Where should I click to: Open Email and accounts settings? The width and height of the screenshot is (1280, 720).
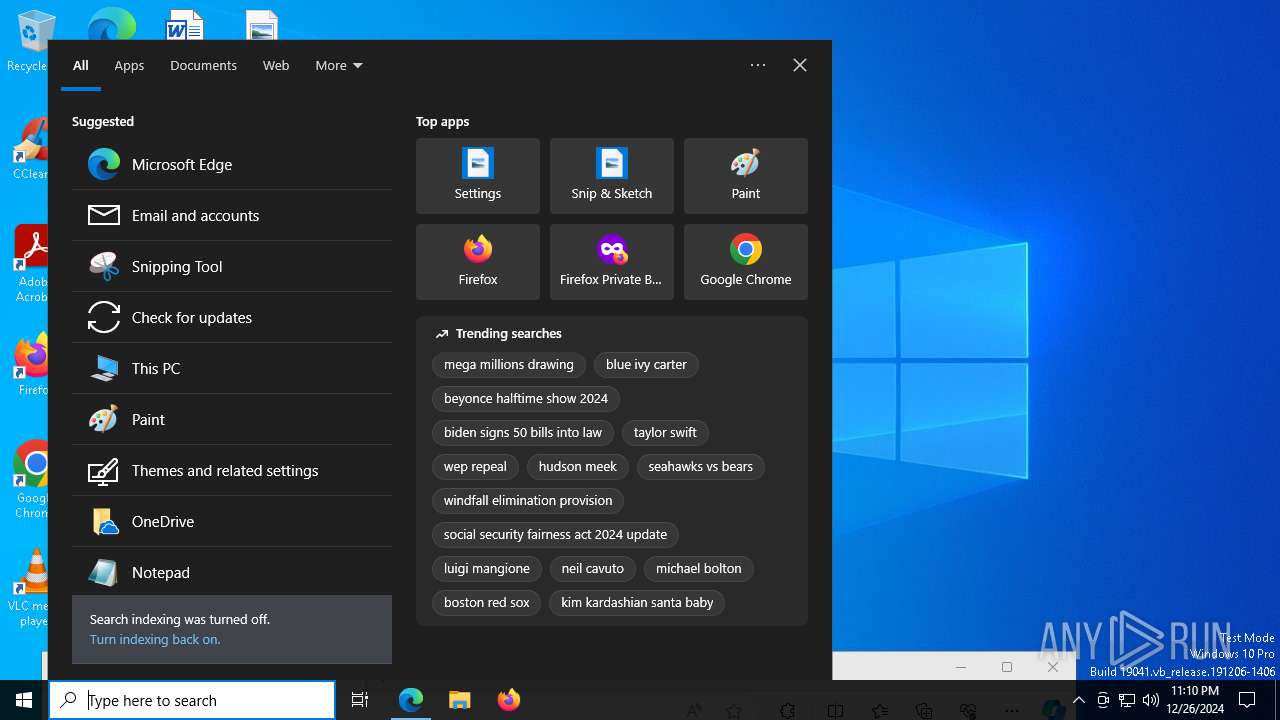pyautogui.click(x=232, y=216)
